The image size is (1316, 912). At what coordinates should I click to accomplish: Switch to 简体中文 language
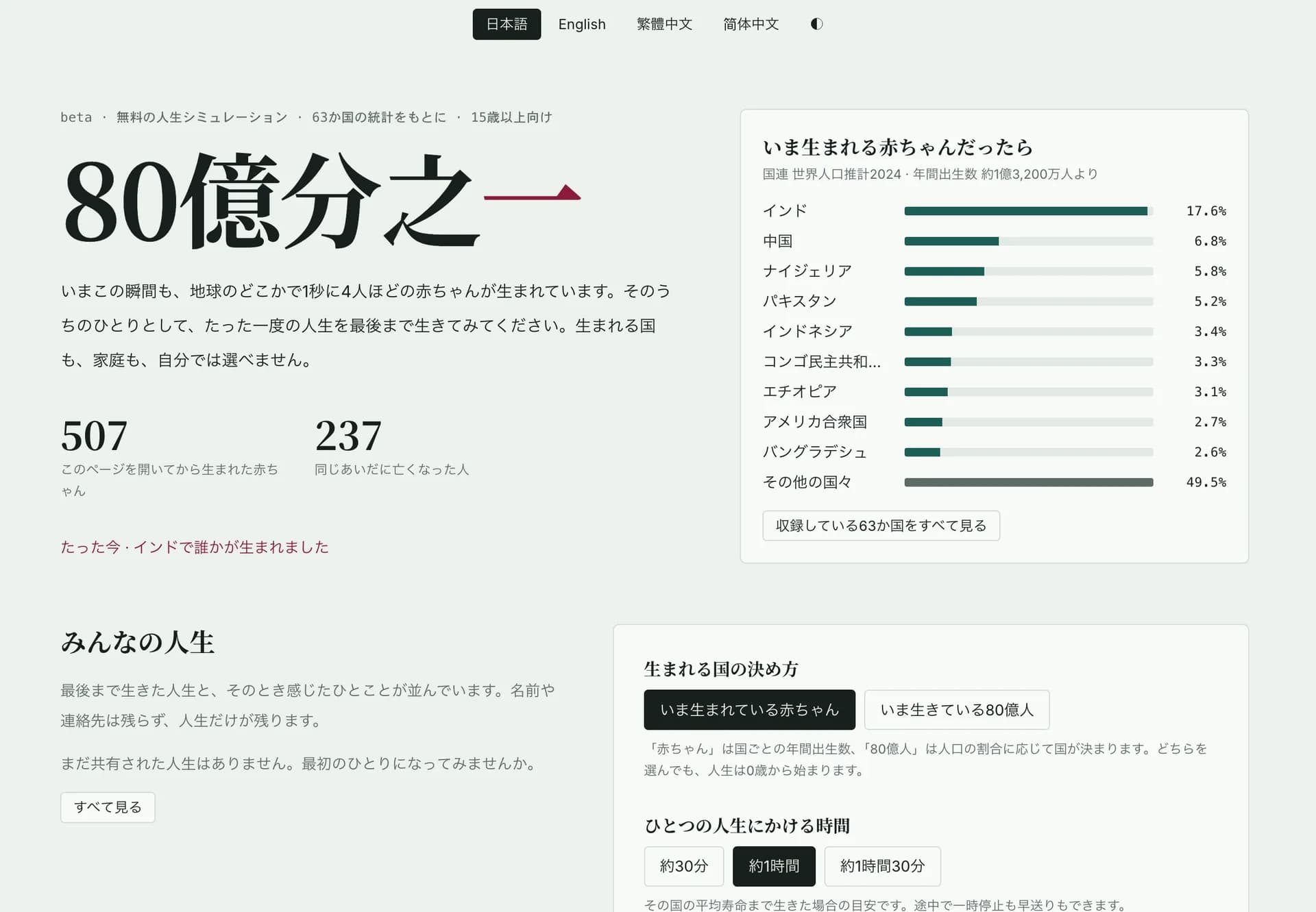pyautogui.click(x=751, y=24)
